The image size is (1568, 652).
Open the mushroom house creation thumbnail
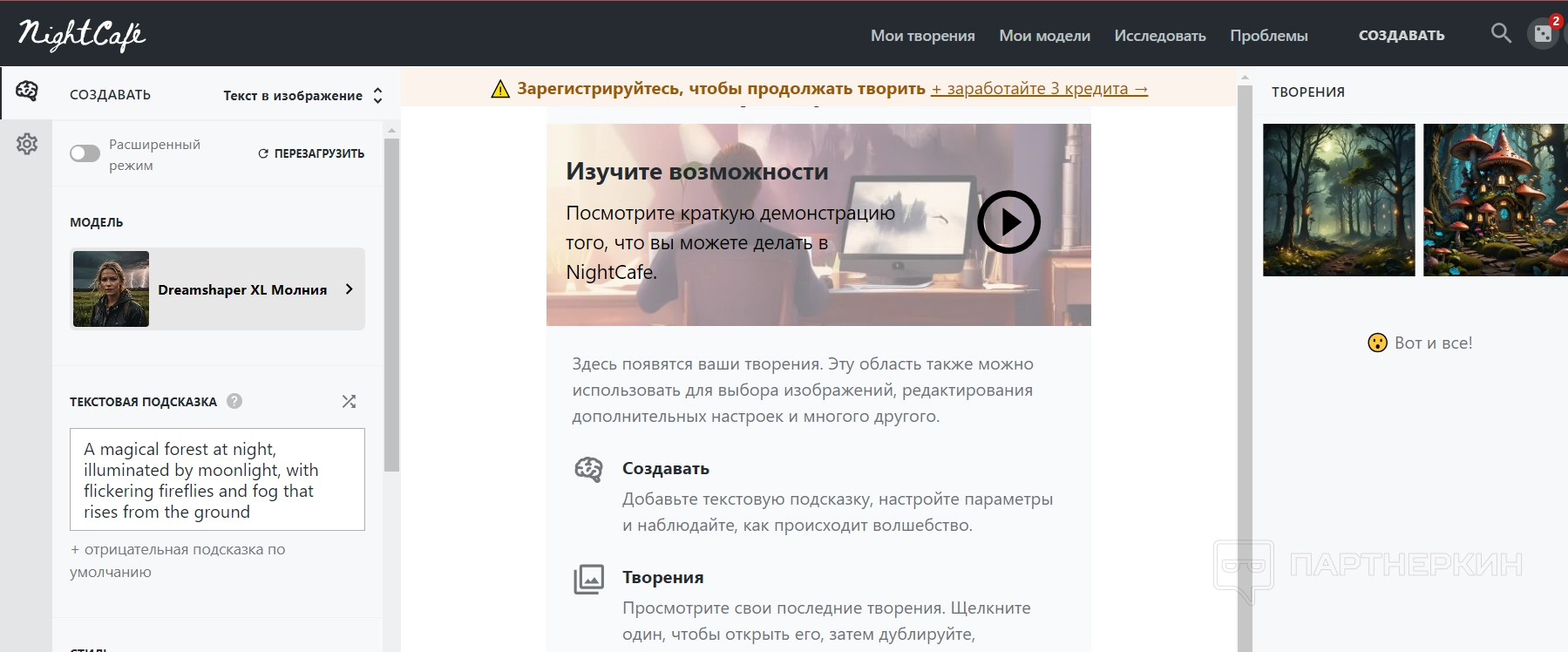[x=1496, y=200]
